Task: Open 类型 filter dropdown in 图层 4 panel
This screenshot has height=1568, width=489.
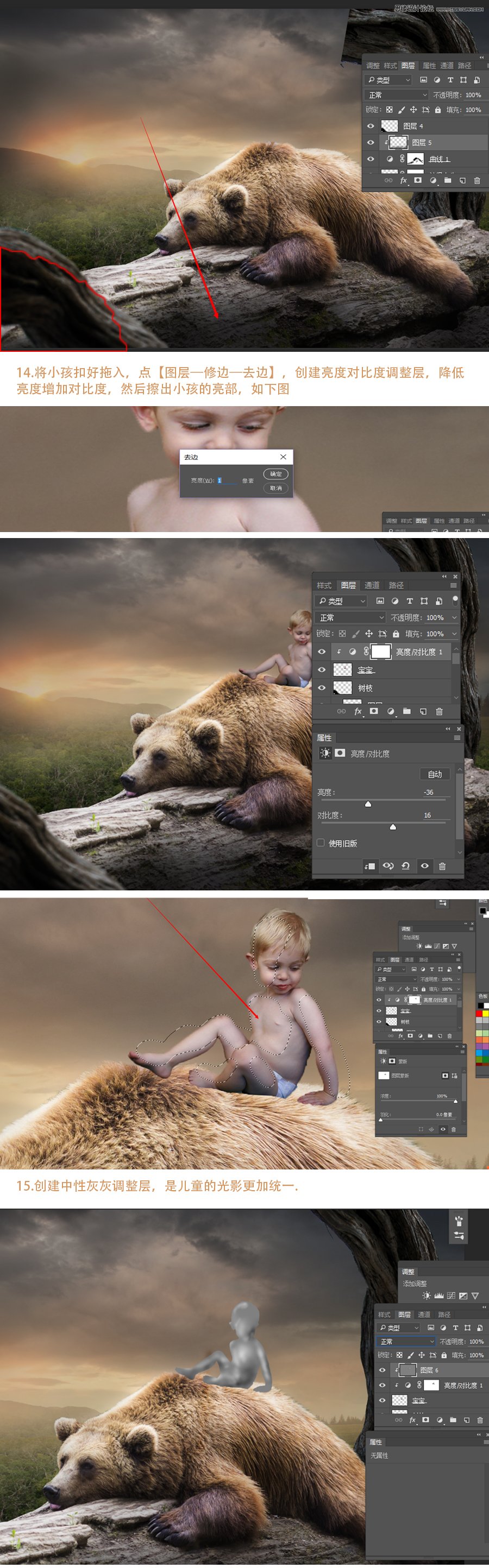Action: tap(388, 80)
